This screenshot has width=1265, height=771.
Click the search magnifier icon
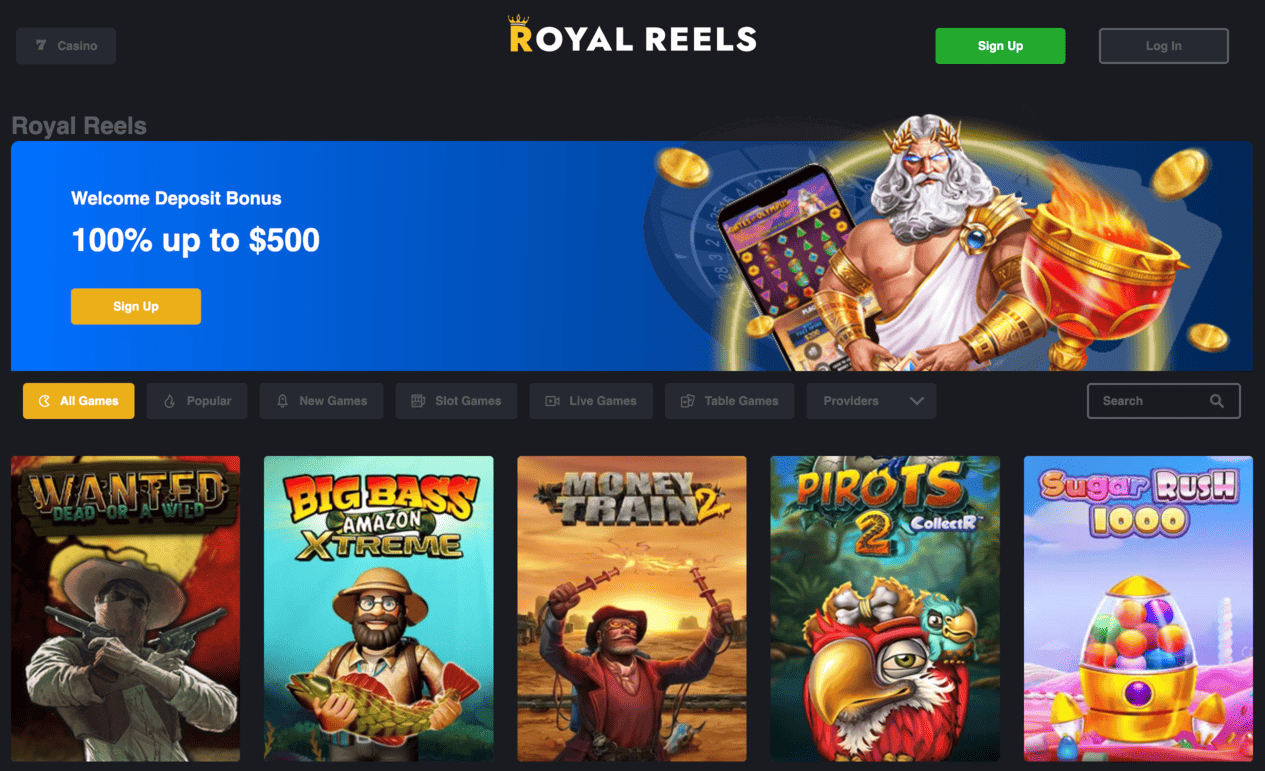1216,401
